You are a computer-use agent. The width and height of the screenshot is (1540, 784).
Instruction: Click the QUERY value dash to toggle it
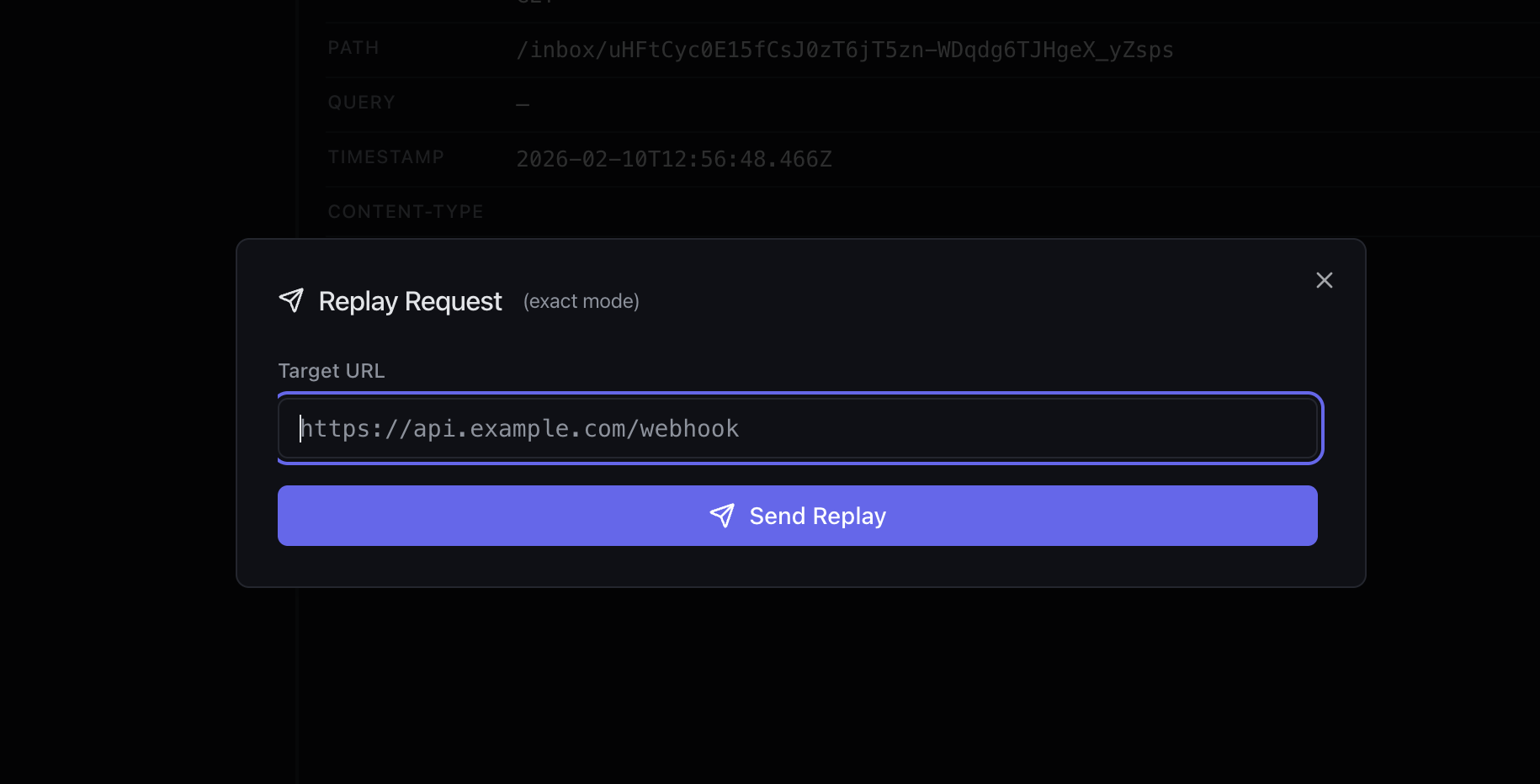pyautogui.click(x=523, y=103)
